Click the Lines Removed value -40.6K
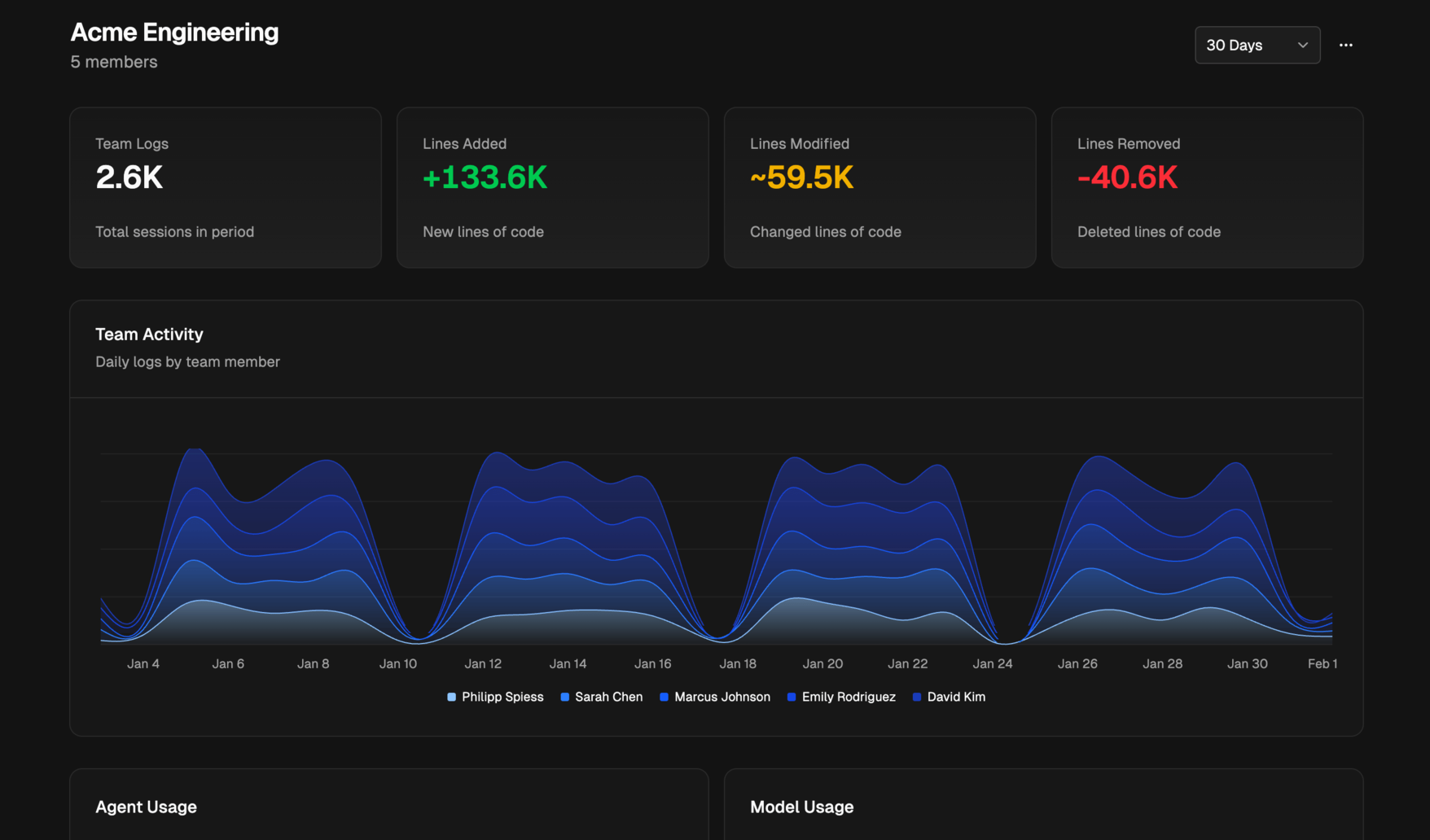 1127,177
